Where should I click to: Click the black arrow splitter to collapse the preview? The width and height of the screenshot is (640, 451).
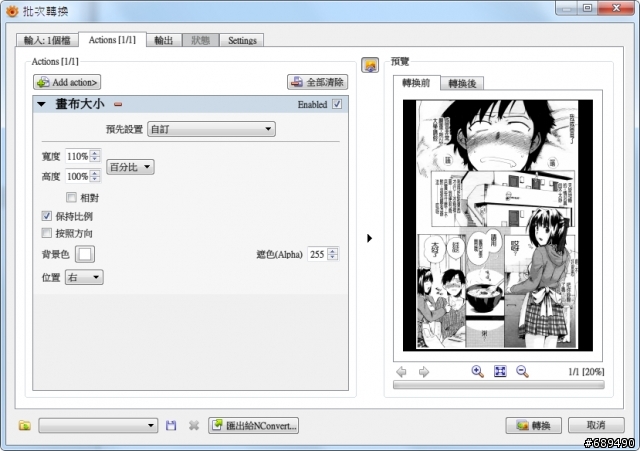point(369,238)
